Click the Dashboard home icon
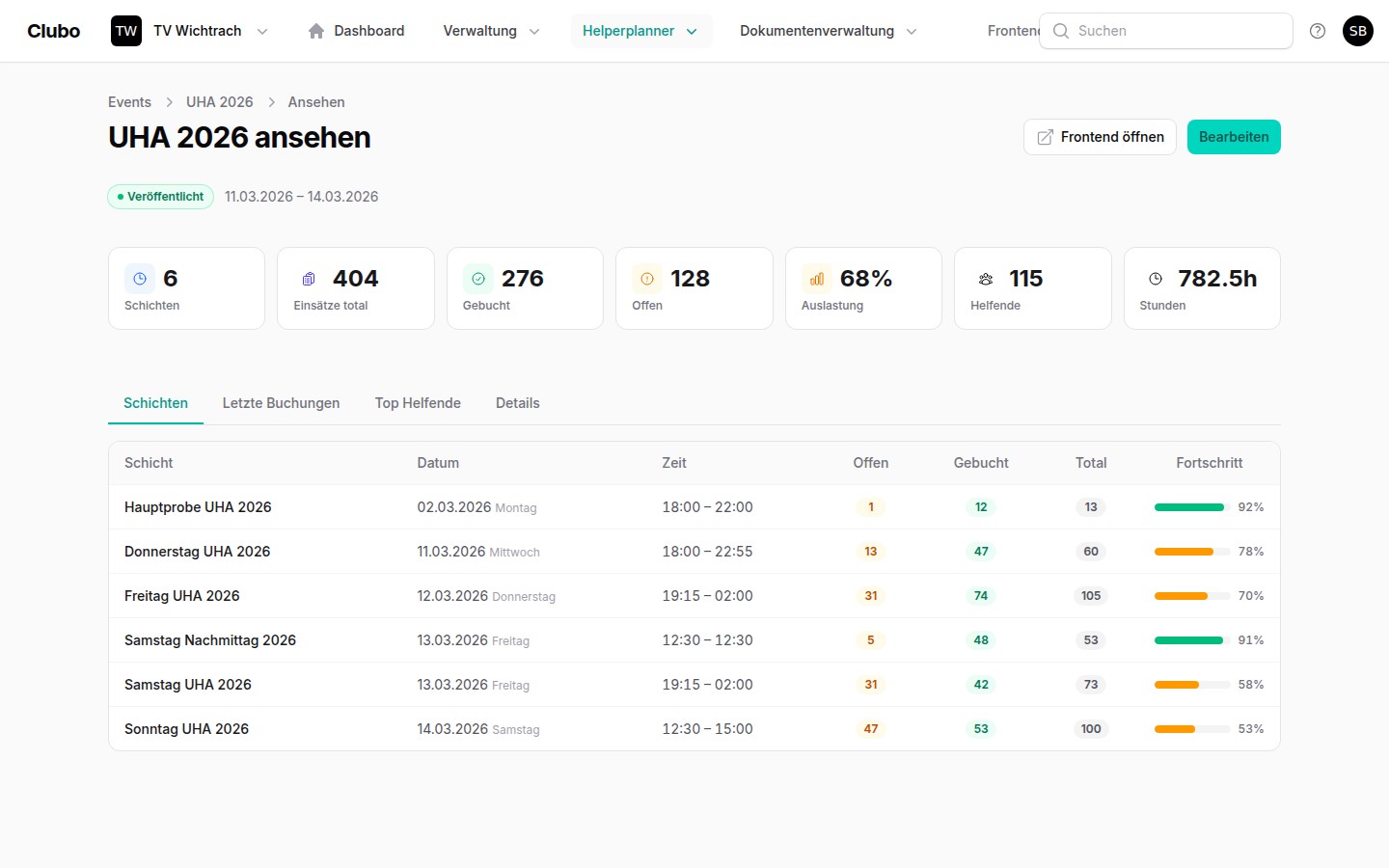 [316, 31]
